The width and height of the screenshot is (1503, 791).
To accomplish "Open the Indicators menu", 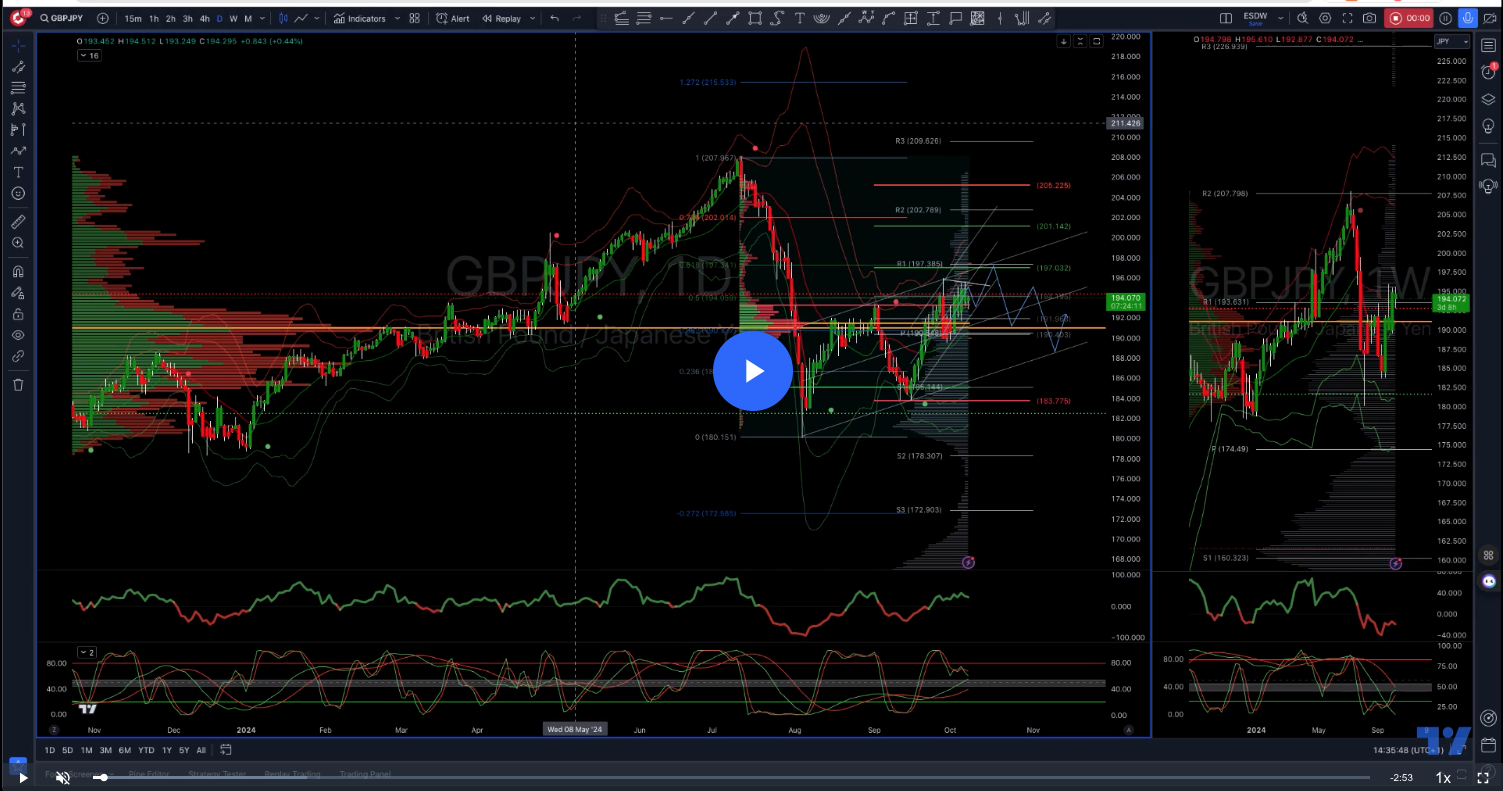I will [361, 18].
